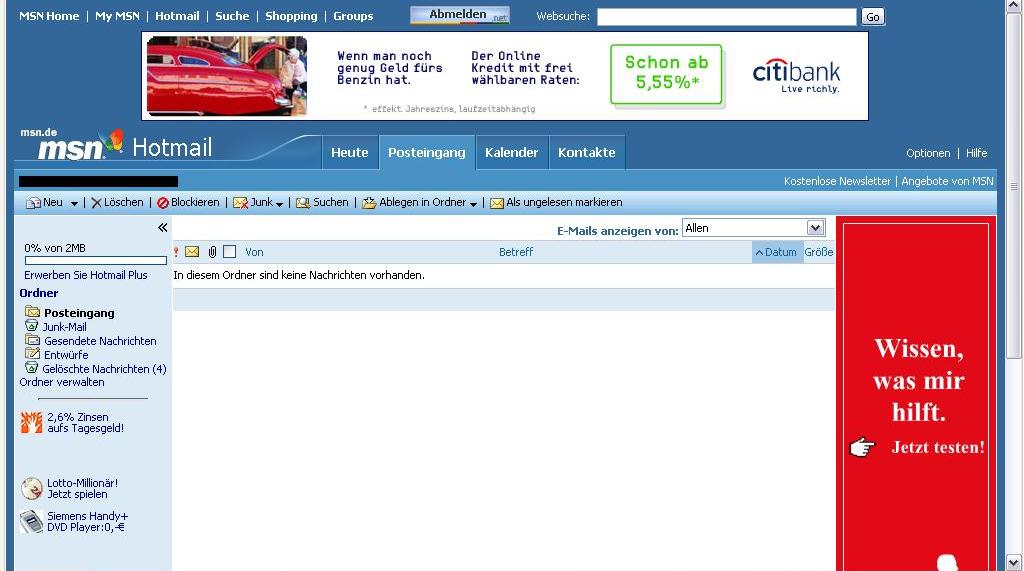Click the Siemens Handy+ DVD Player text

tap(88, 521)
